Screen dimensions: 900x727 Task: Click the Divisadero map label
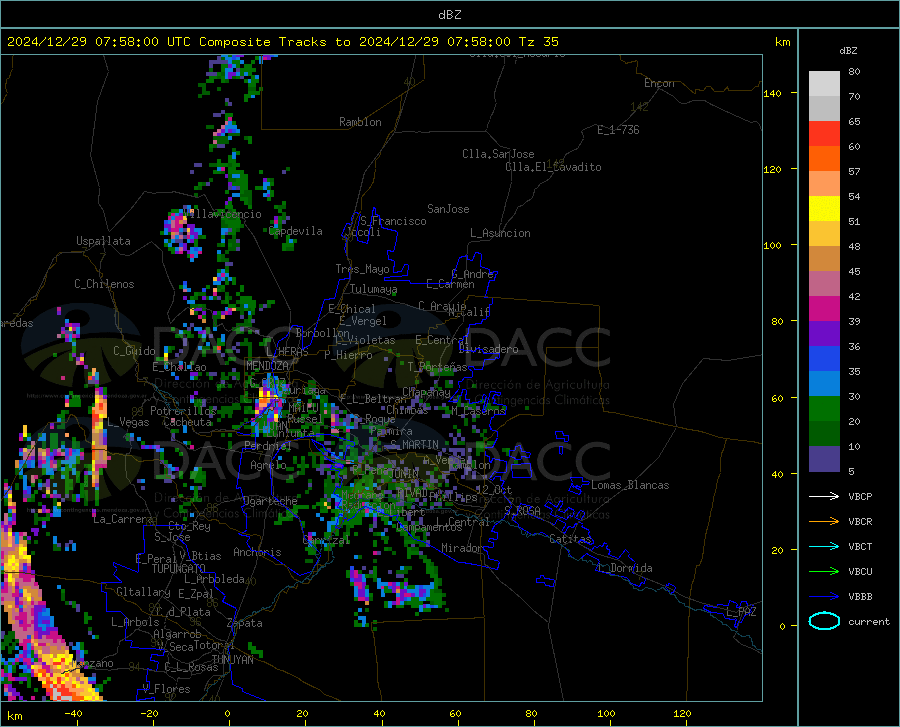pos(488,349)
